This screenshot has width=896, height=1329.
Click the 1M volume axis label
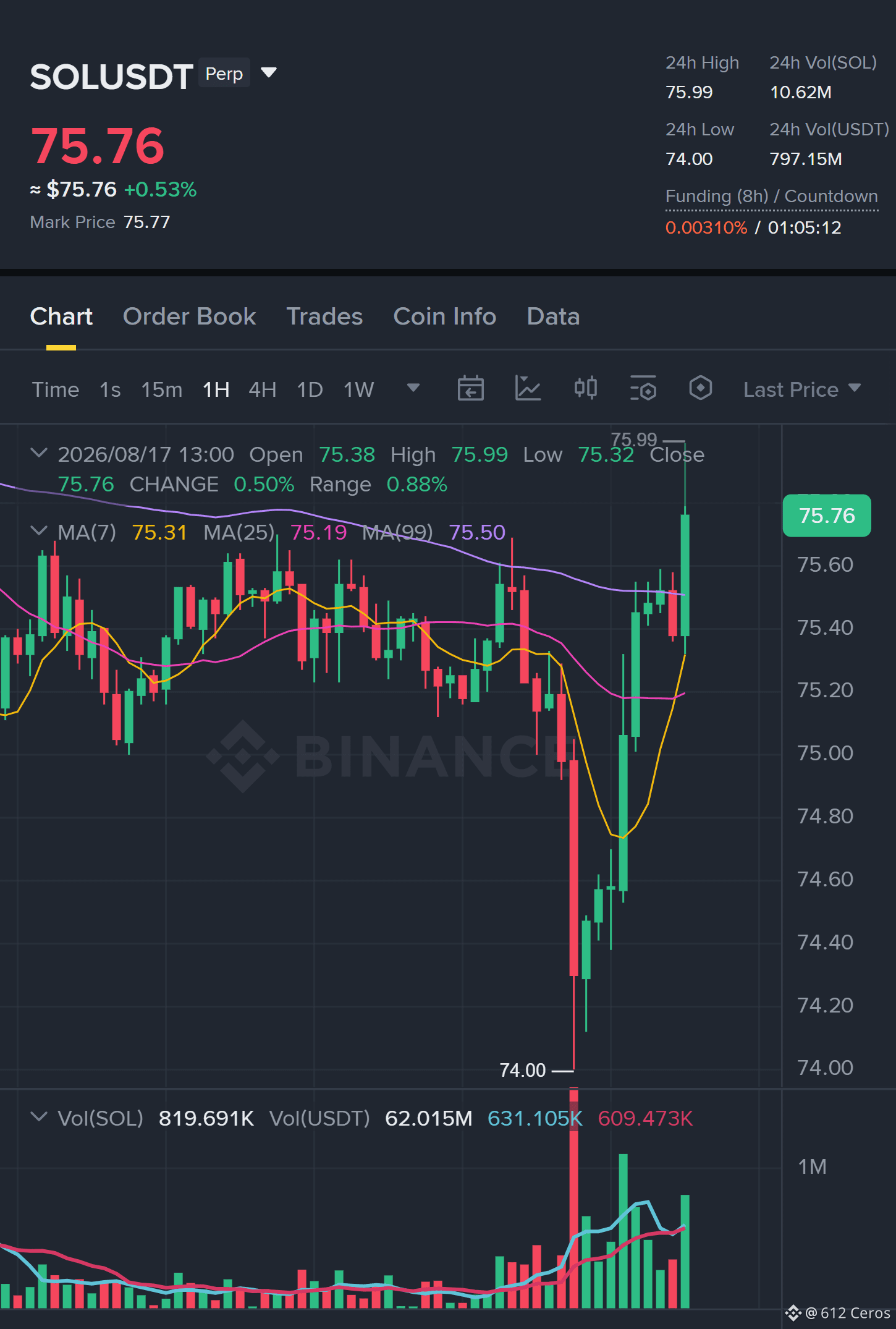pyautogui.click(x=812, y=1166)
